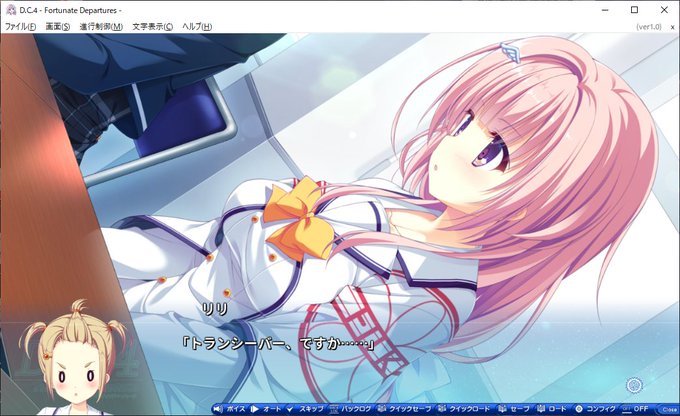
Task: Click the log icon beside バックログ
Action: 334,409
